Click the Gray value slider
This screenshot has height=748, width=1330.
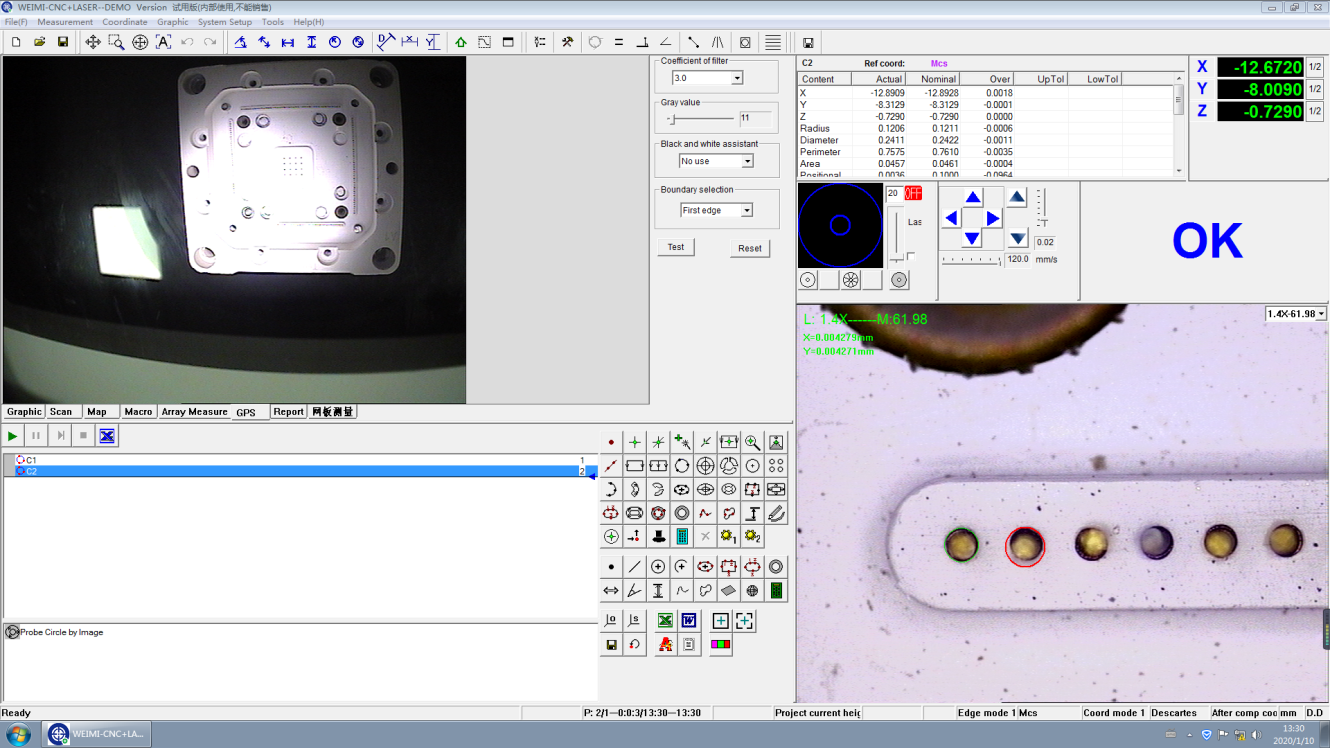point(674,119)
